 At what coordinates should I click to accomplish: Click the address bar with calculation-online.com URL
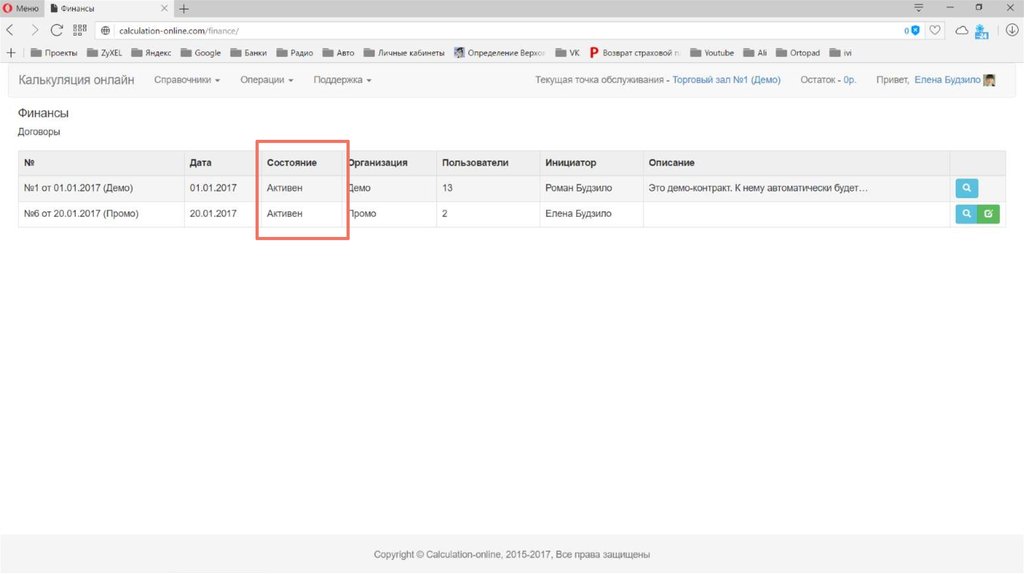(500, 31)
